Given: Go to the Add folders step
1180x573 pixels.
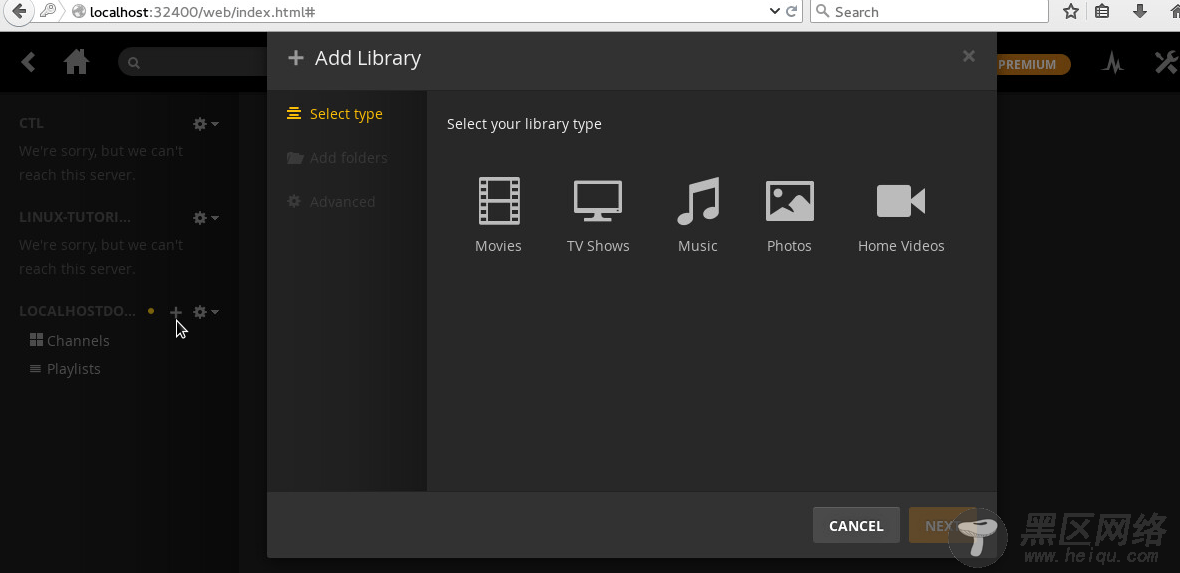Looking at the screenshot, I should [x=337, y=157].
